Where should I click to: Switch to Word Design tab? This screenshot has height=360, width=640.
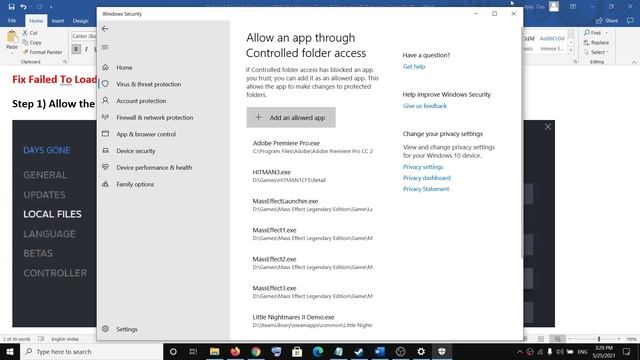coord(80,21)
